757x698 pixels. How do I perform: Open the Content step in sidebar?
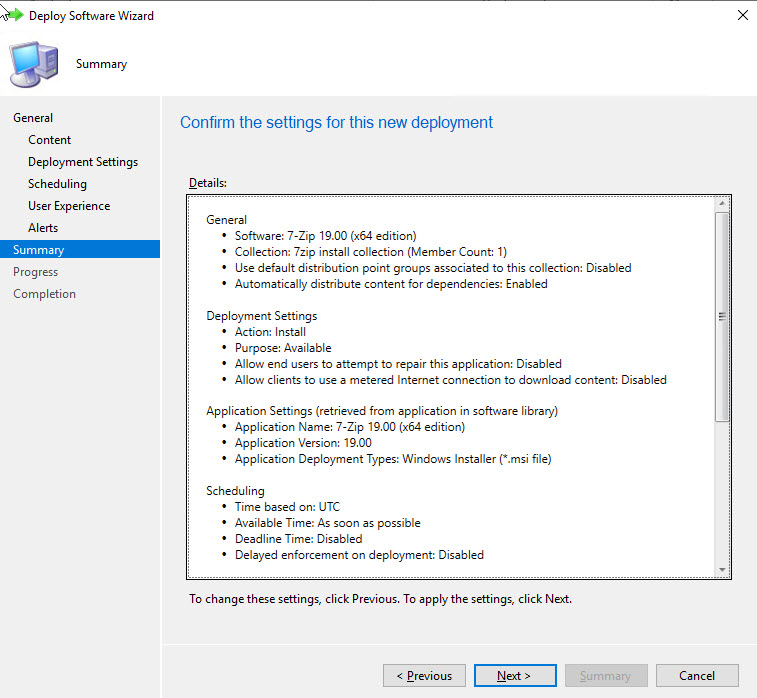(49, 140)
